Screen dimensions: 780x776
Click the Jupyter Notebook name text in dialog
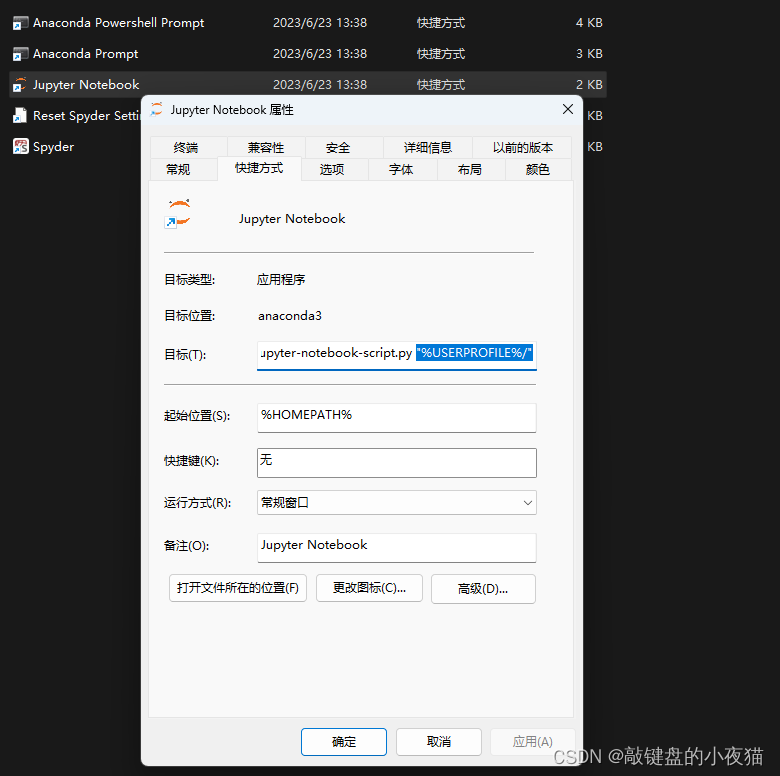click(x=292, y=219)
